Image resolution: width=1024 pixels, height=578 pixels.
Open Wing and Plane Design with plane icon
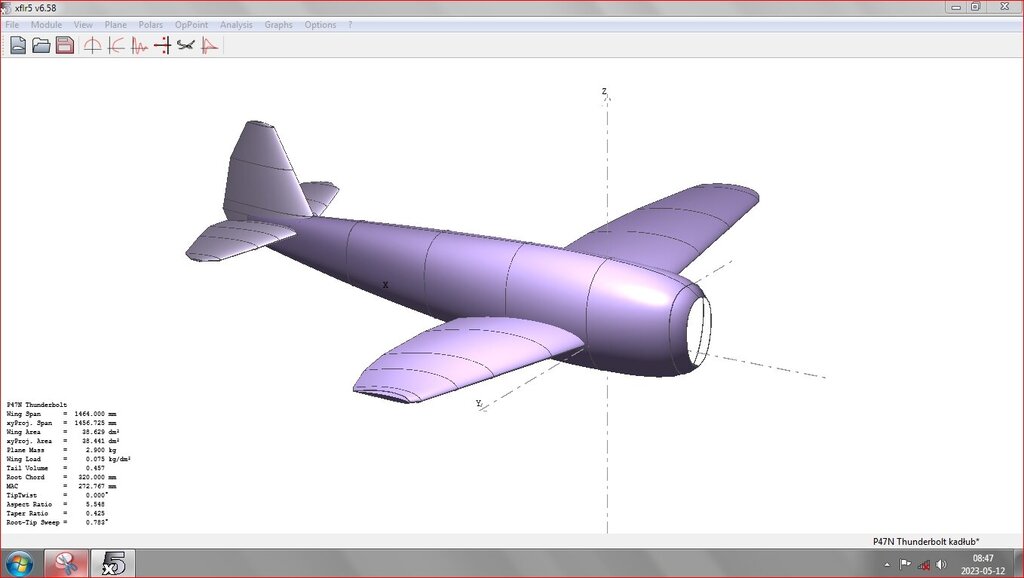[x=186, y=45]
